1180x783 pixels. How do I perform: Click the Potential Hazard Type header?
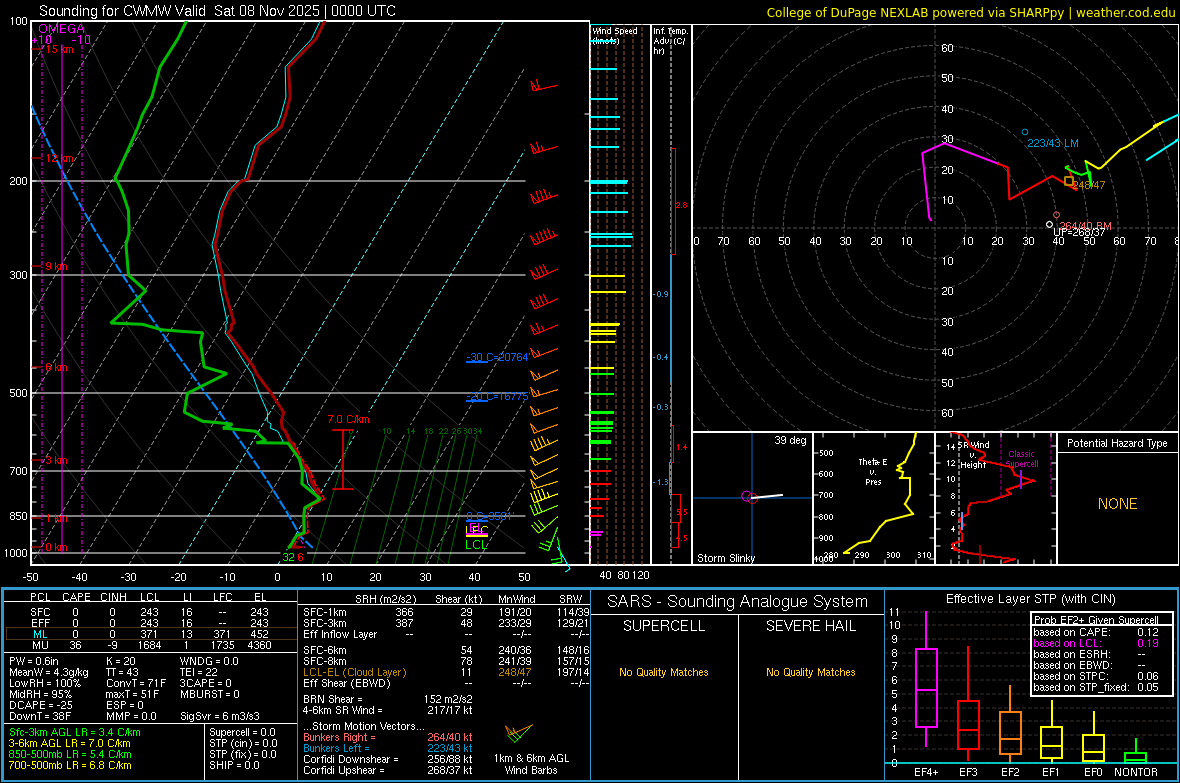pos(1117,443)
